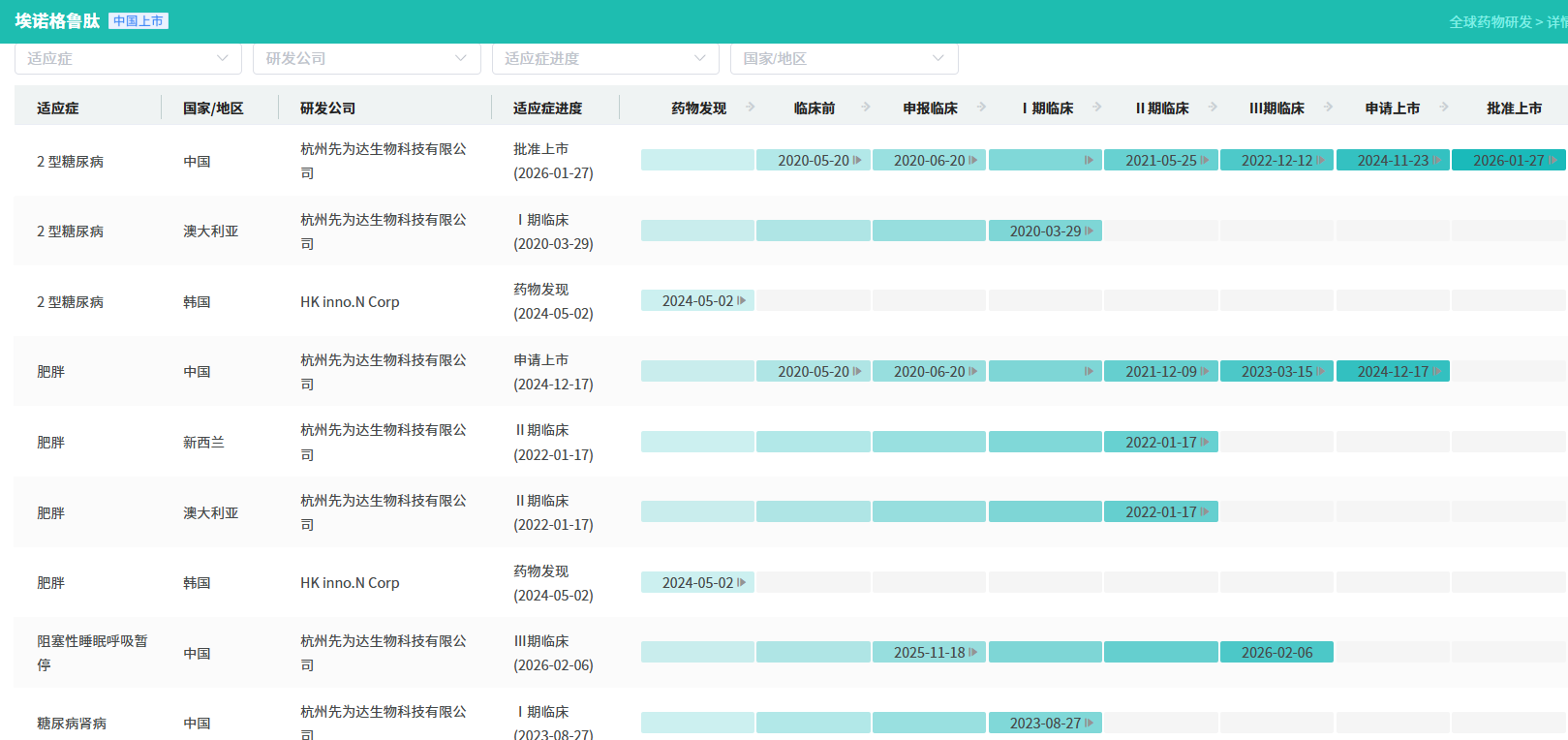Select the 2026-01-27 approval milestone bar
Screen dimensions: 1568x740
1508,161
